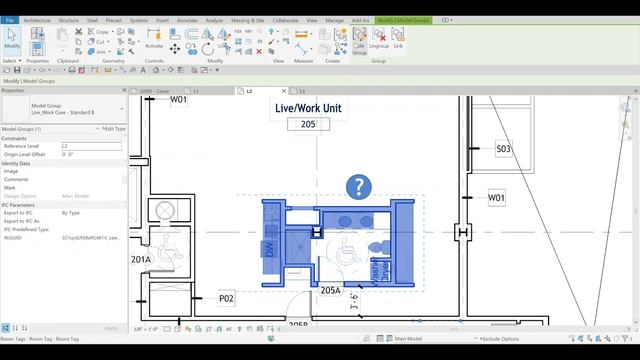Open the Architecture ribbon tab

37,20
